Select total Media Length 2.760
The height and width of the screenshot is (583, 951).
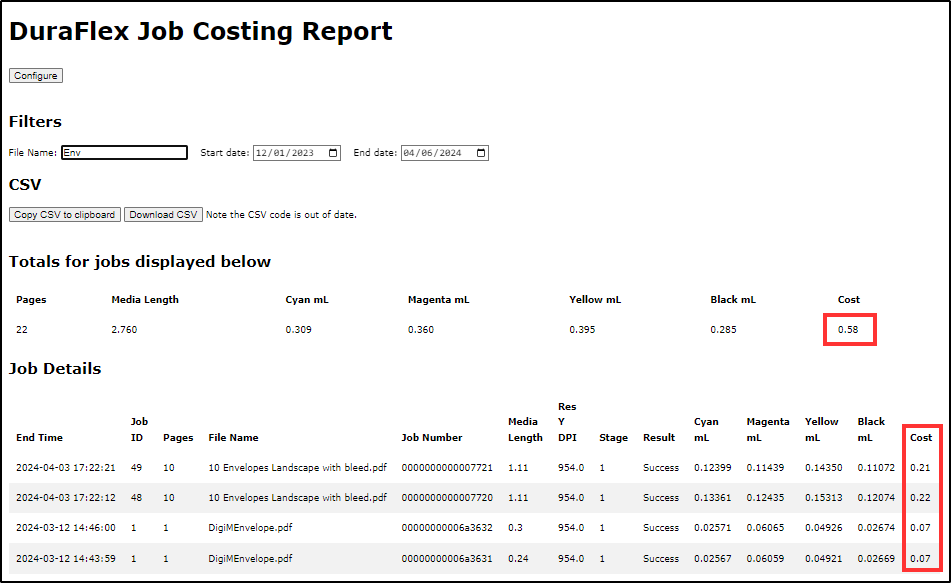[x=124, y=330]
